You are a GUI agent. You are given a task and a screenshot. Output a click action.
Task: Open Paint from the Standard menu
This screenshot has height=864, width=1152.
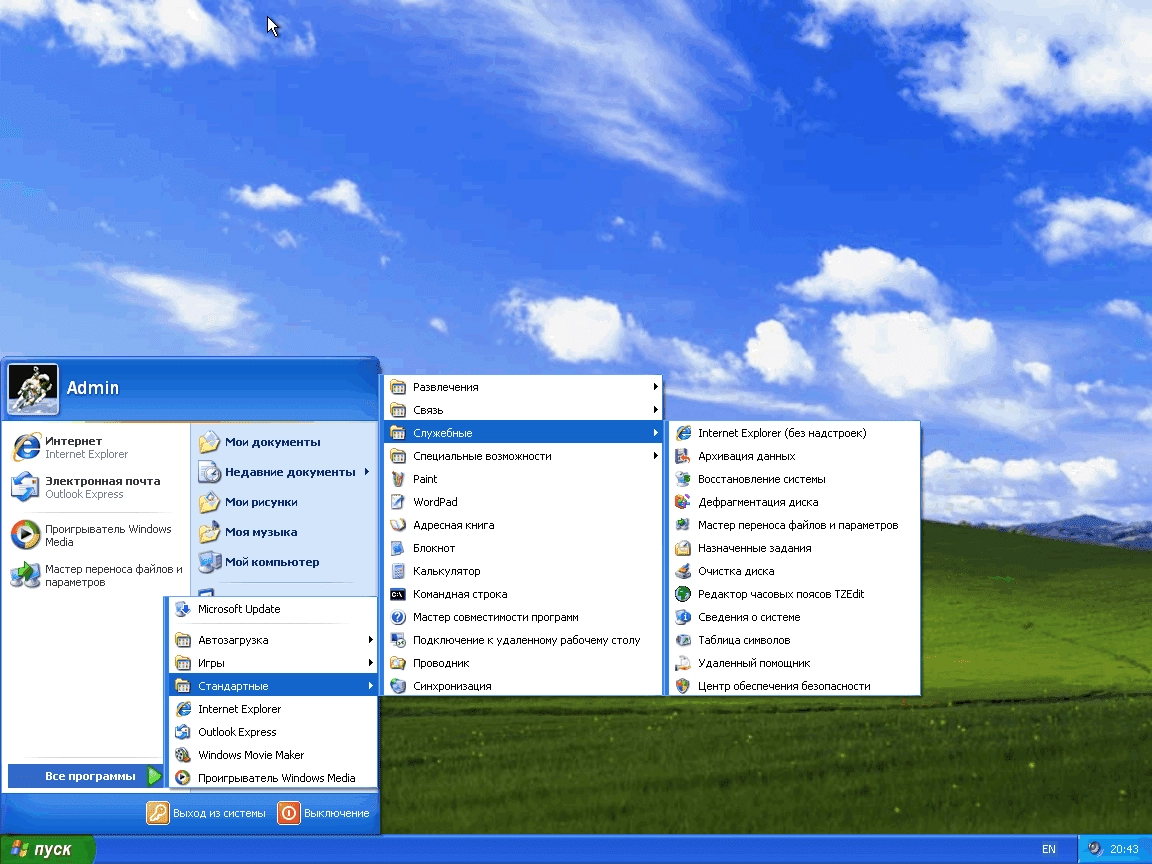(x=522, y=479)
